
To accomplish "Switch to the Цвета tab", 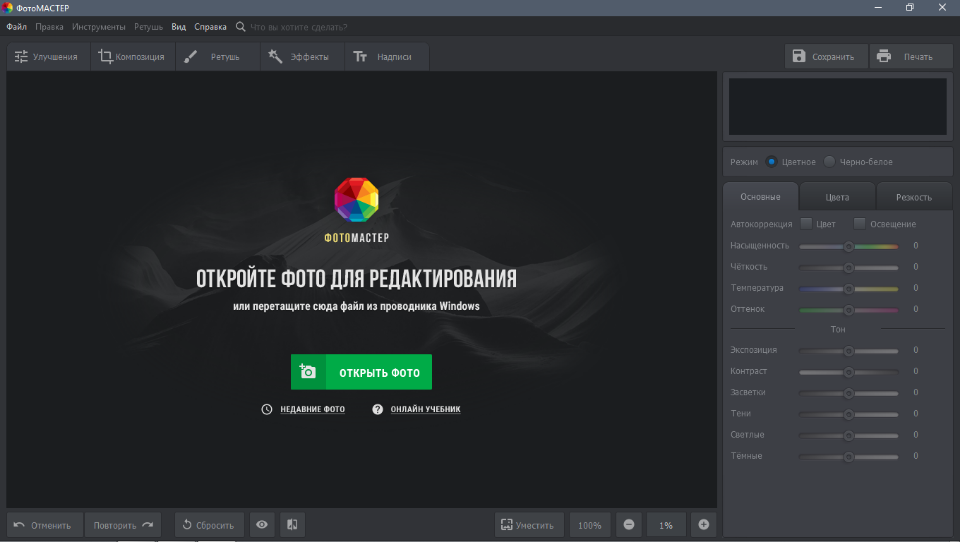I will point(837,197).
